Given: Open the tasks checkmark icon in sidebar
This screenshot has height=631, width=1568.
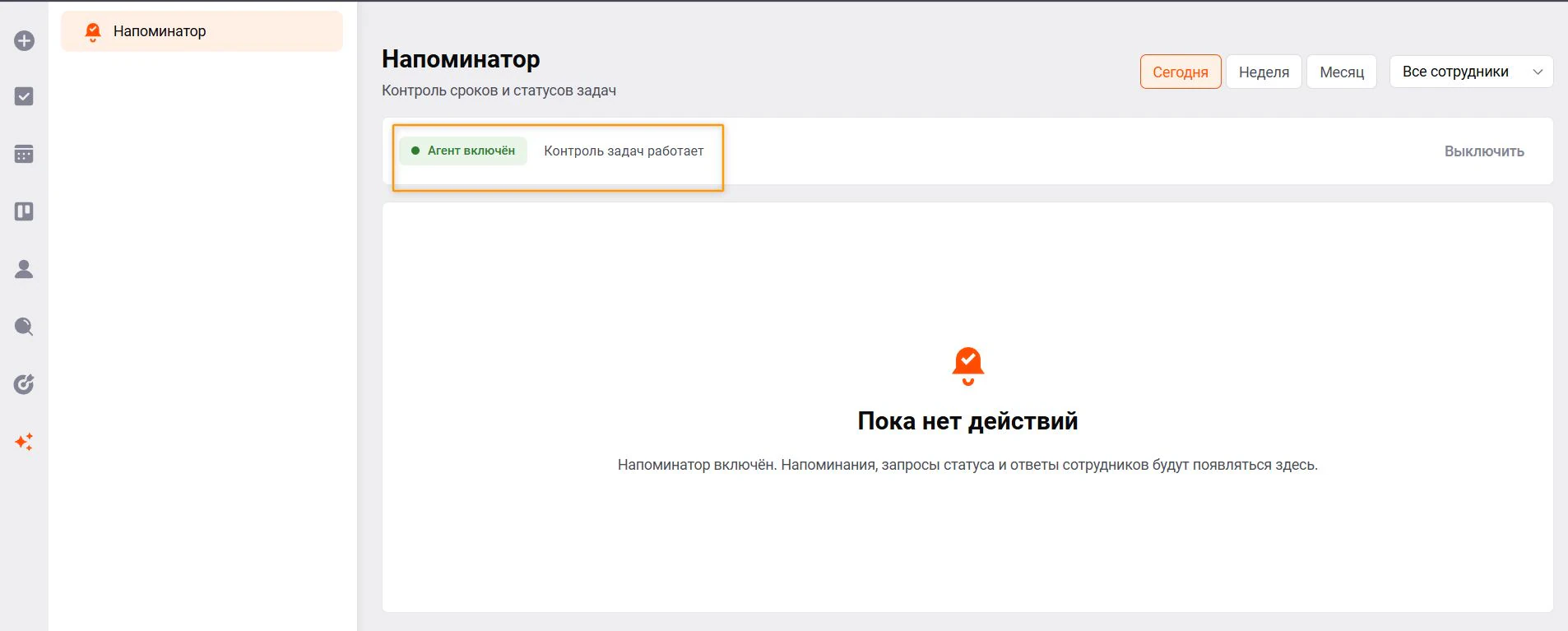Looking at the screenshot, I should pyautogui.click(x=24, y=96).
